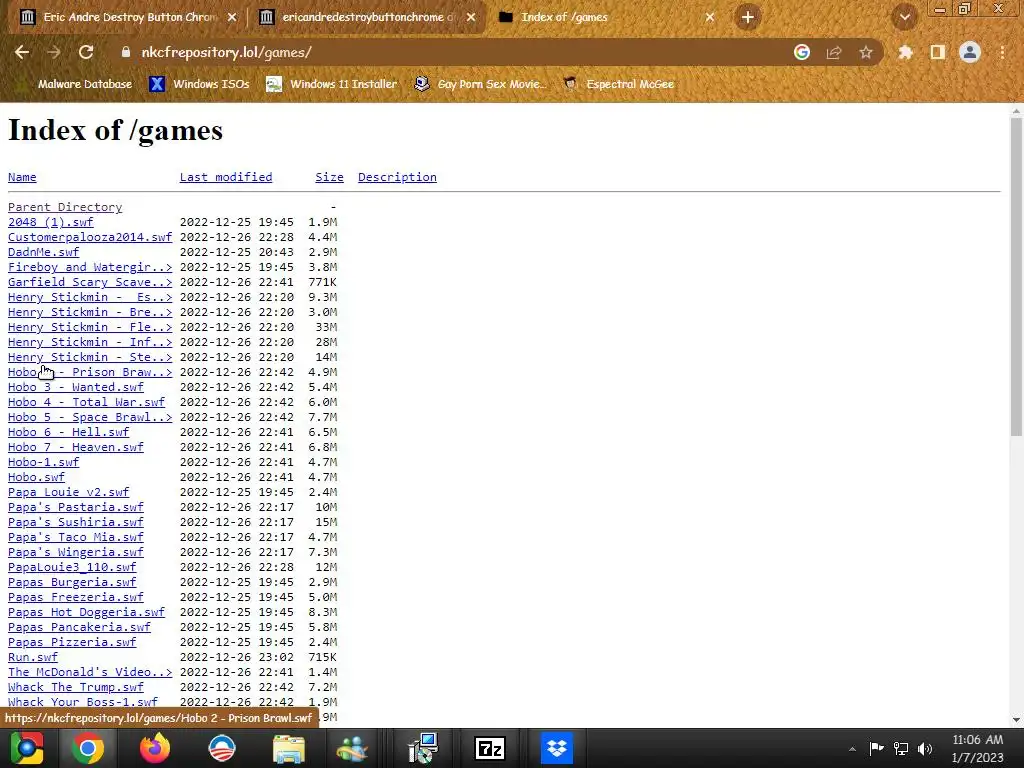Viewport: 1024px width, 768px height.
Task: Share this page icon
Action: click(x=834, y=52)
